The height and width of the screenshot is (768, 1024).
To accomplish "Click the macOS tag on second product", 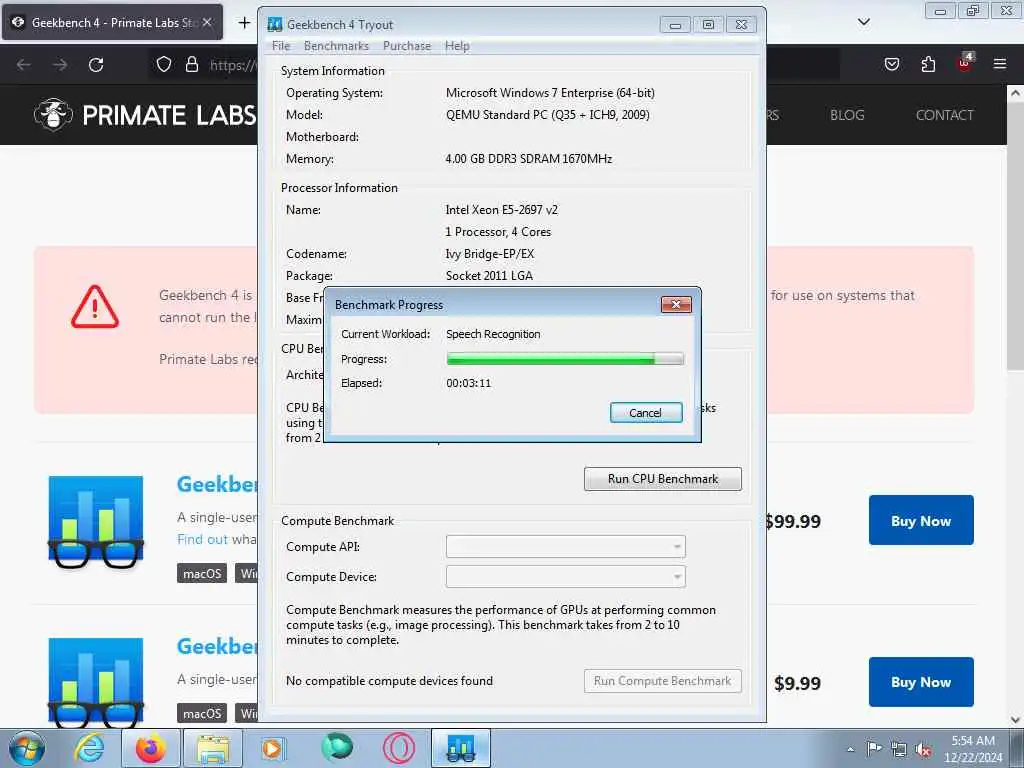I will pyautogui.click(x=202, y=713).
